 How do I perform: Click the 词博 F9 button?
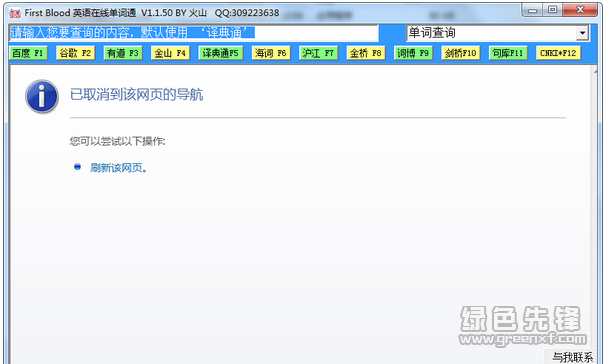413,53
